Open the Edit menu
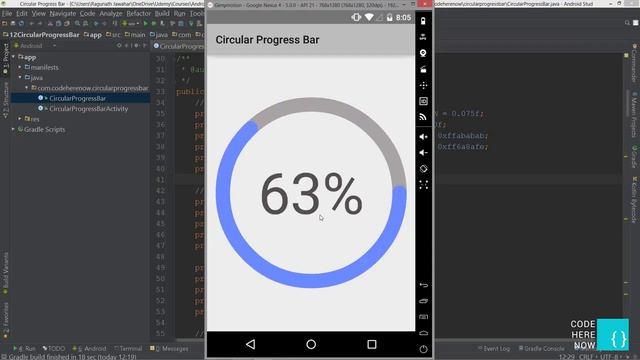The width and height of the screenshot is (640, 360). click(22, 13)
